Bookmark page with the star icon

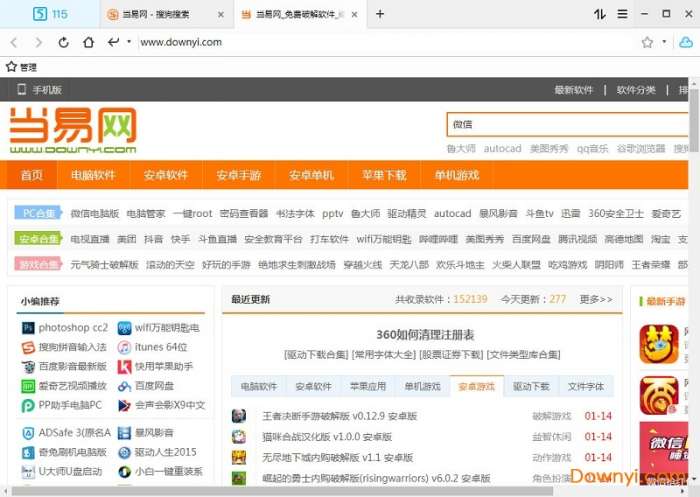point(647,42)
